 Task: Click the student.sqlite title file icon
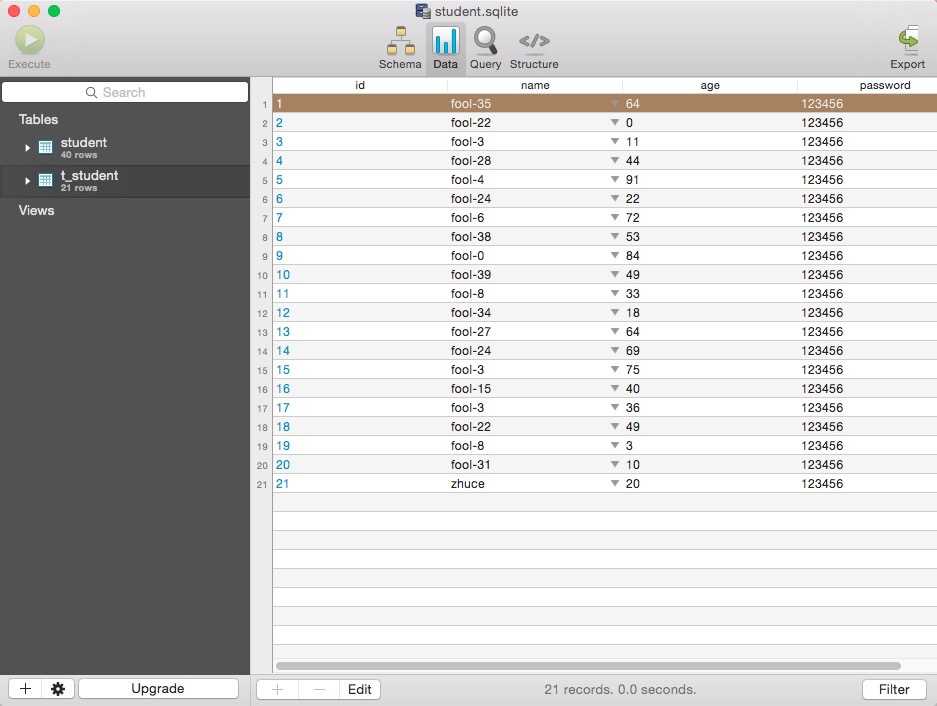423,11
